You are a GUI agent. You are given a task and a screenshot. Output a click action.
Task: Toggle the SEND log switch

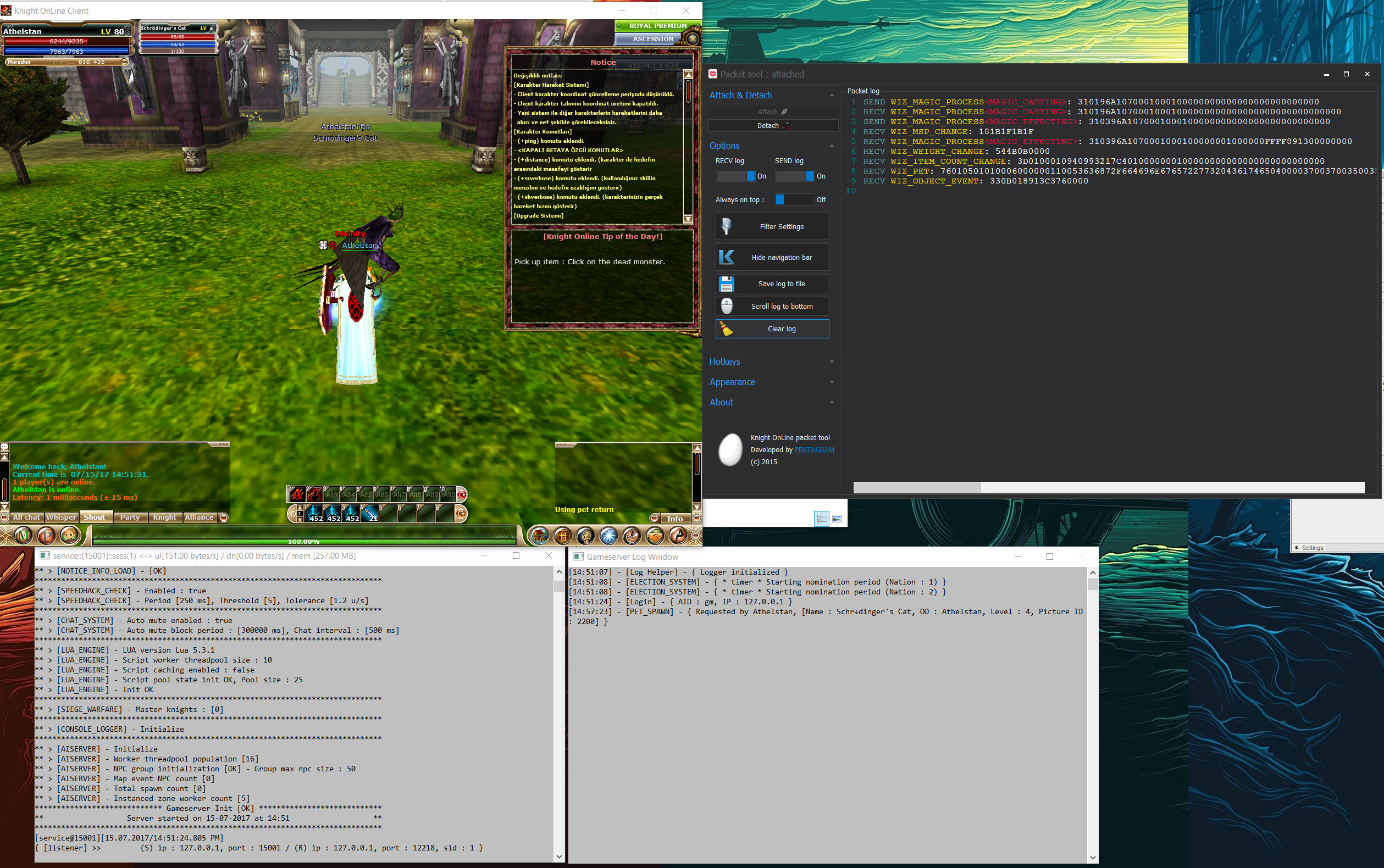point(794,176)
